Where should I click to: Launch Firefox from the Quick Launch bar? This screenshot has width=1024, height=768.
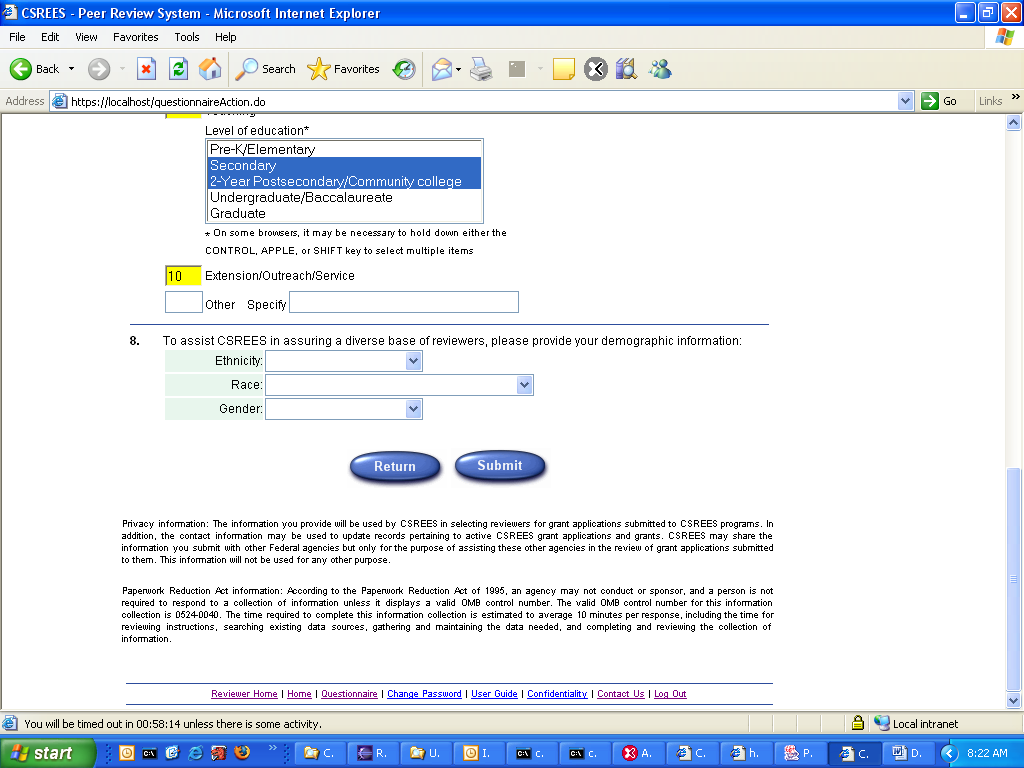(218, 753)
